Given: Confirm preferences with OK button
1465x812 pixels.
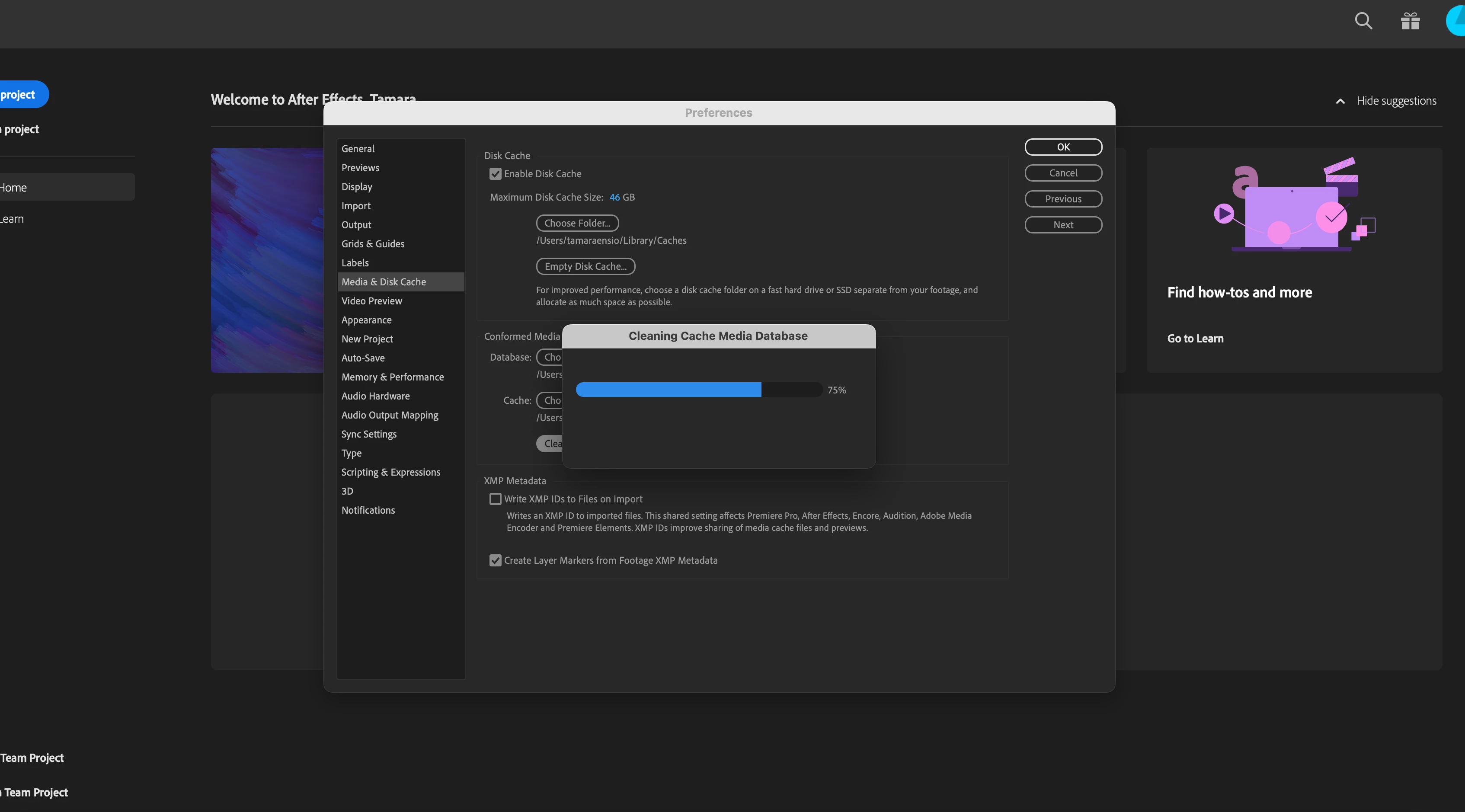Looking at the screenshot, I should coord(1063,147).
